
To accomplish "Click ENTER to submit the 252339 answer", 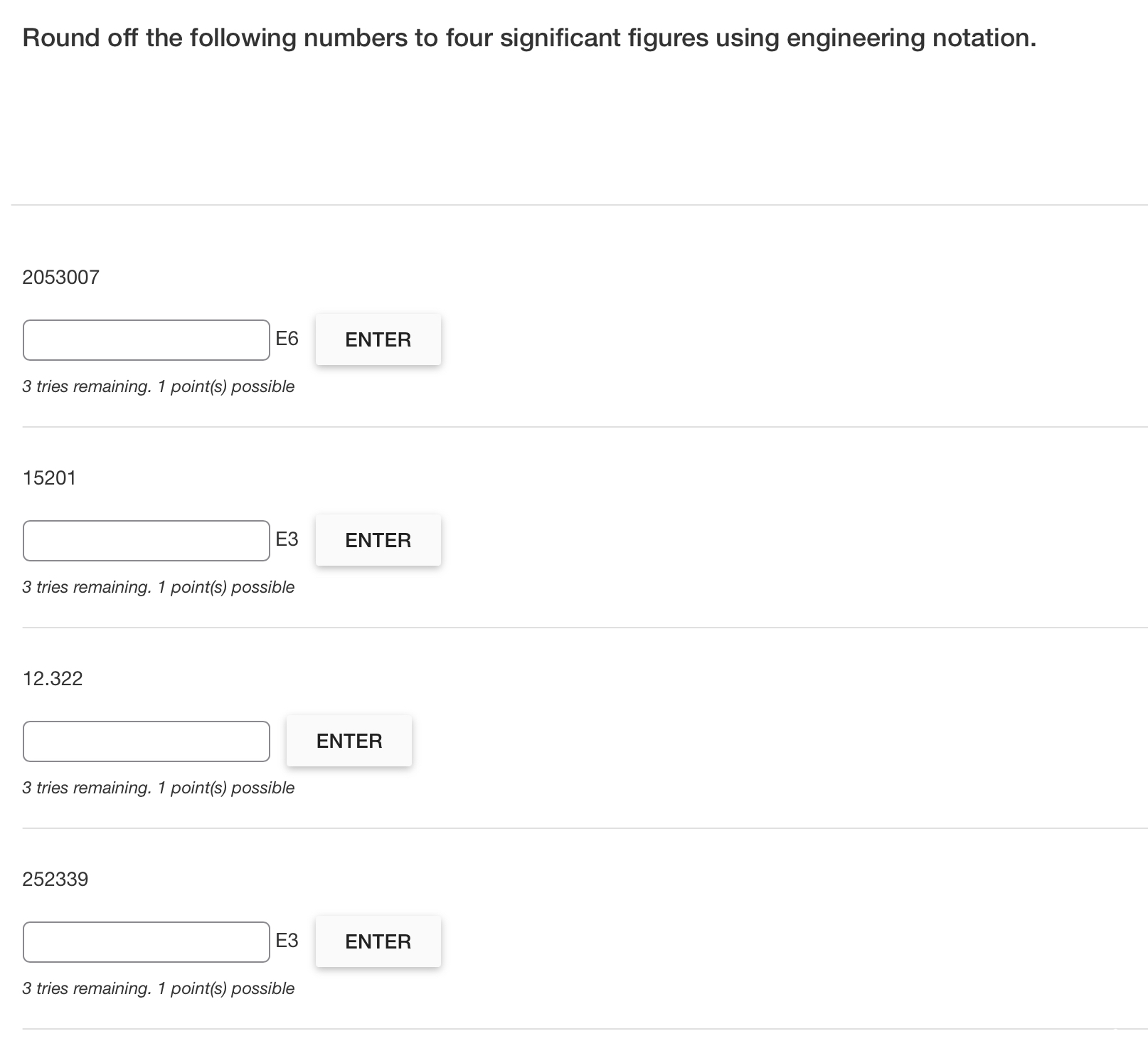I will coord(378,941).
